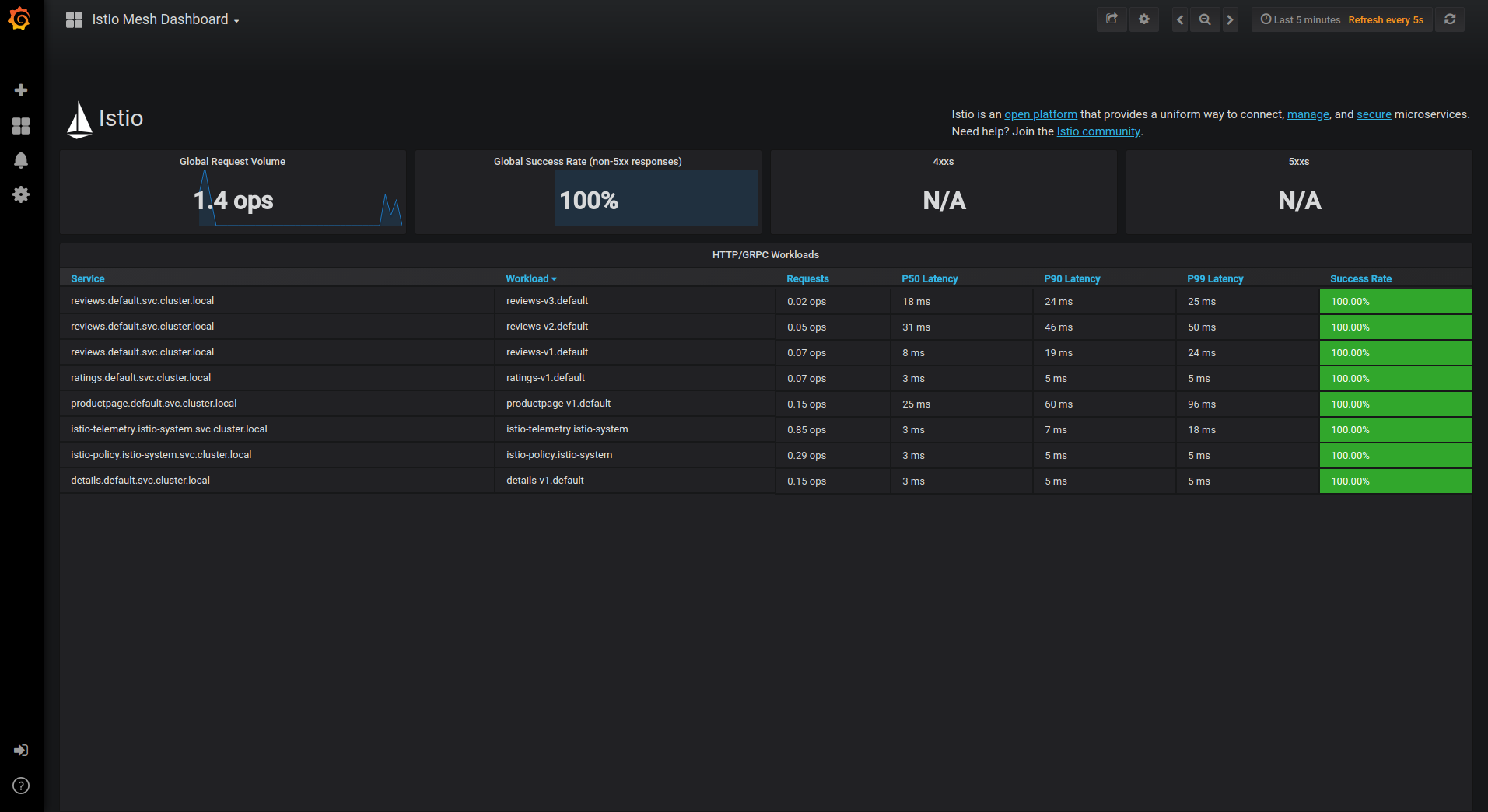
Task: Click the Grafana logo icon
Action: tap(20, 19)
